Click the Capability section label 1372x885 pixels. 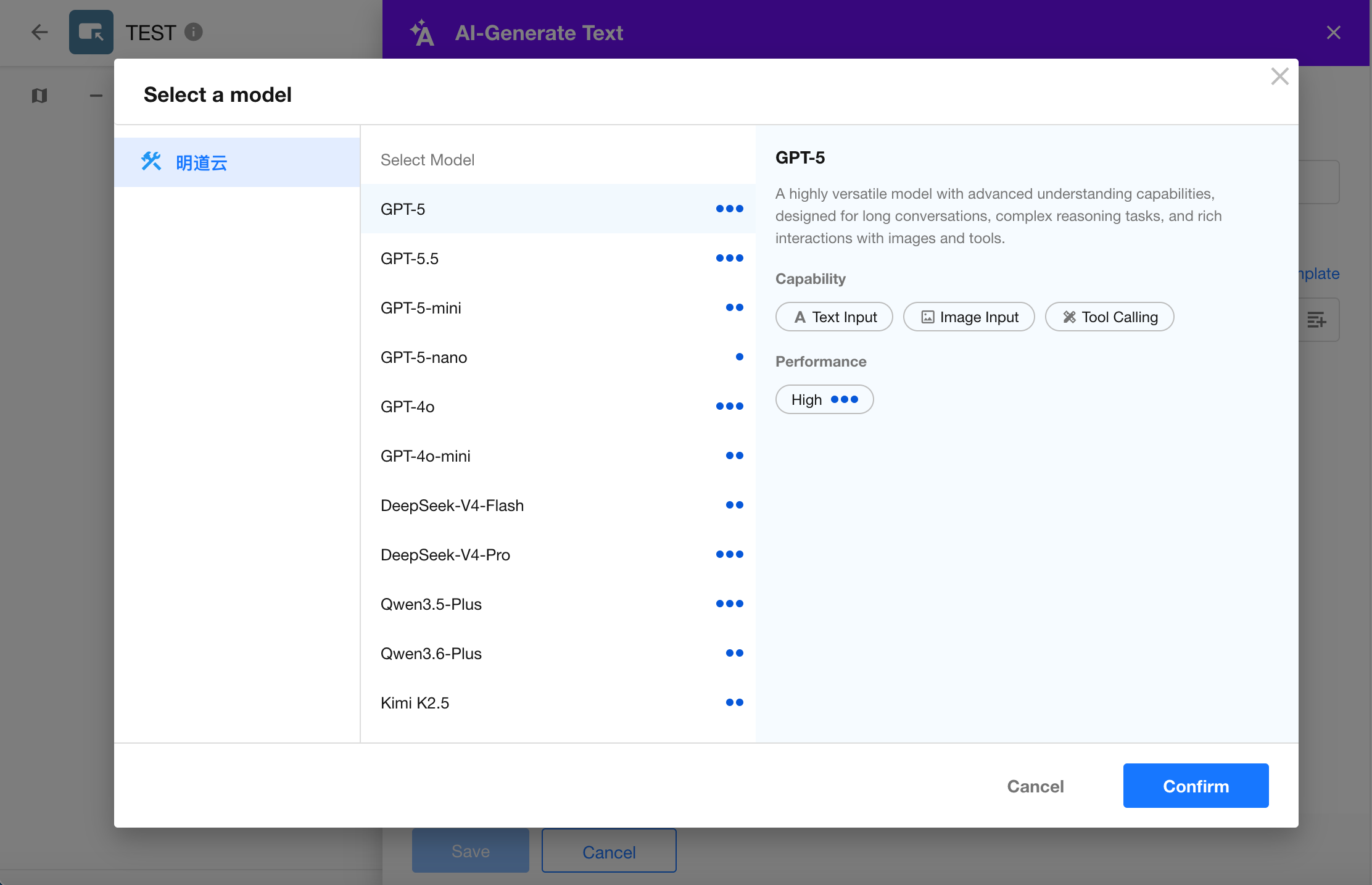click(811, 279)
